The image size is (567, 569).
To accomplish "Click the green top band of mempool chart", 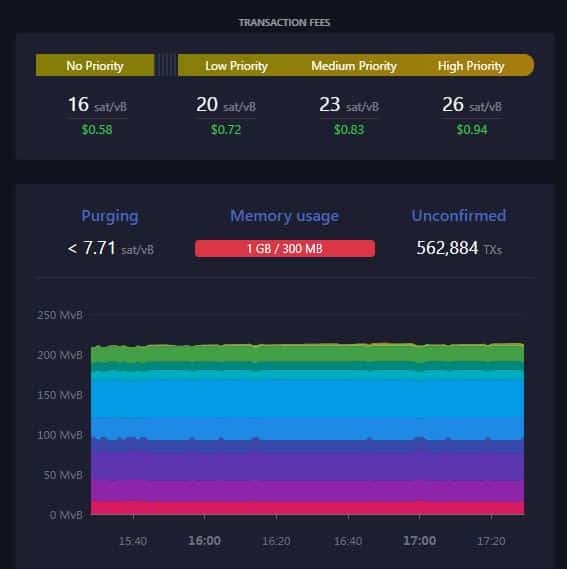I will pos(307,353).
